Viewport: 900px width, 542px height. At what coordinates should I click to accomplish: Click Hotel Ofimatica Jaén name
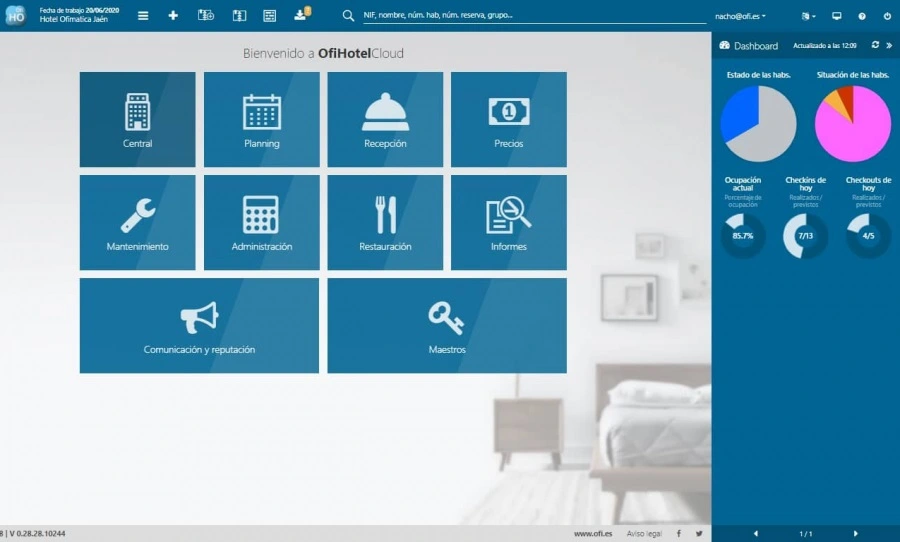(73, 20)
